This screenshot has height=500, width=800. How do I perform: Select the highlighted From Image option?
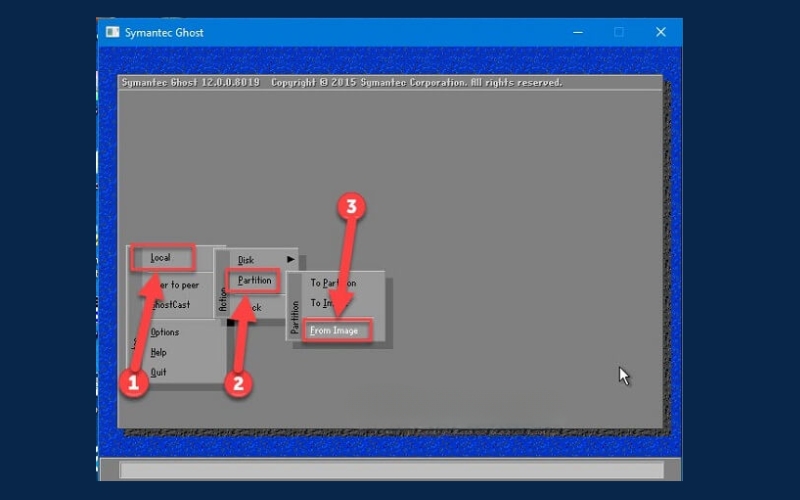[x=334, y=331]
